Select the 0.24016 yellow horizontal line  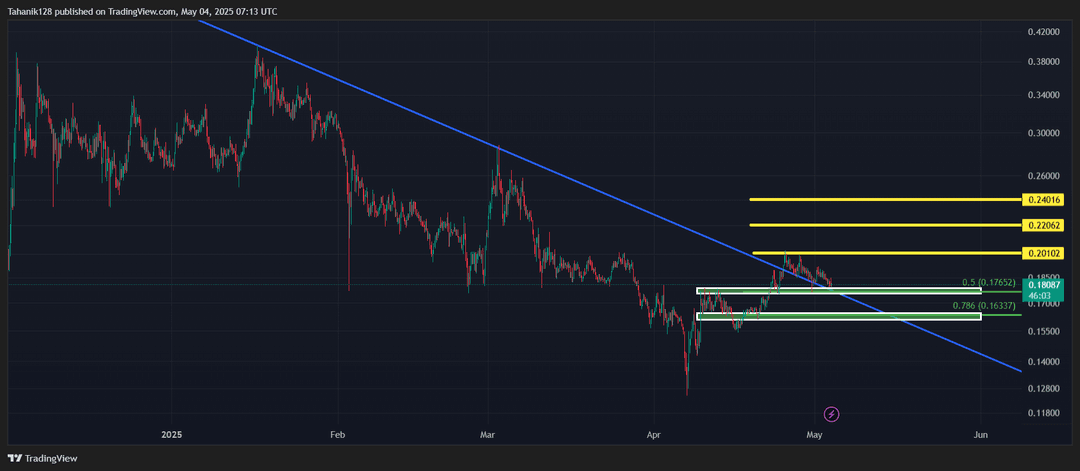(885, 200)
